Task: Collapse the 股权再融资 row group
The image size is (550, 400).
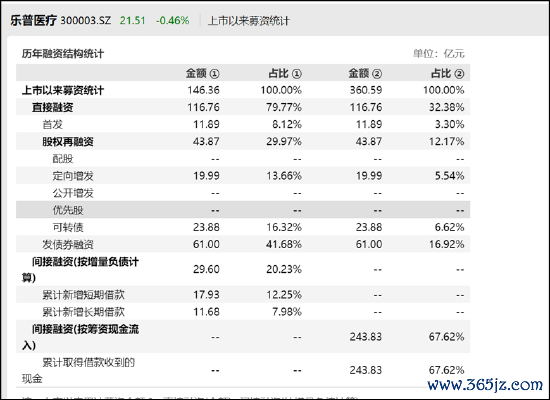Action: [x=68, y=141]
